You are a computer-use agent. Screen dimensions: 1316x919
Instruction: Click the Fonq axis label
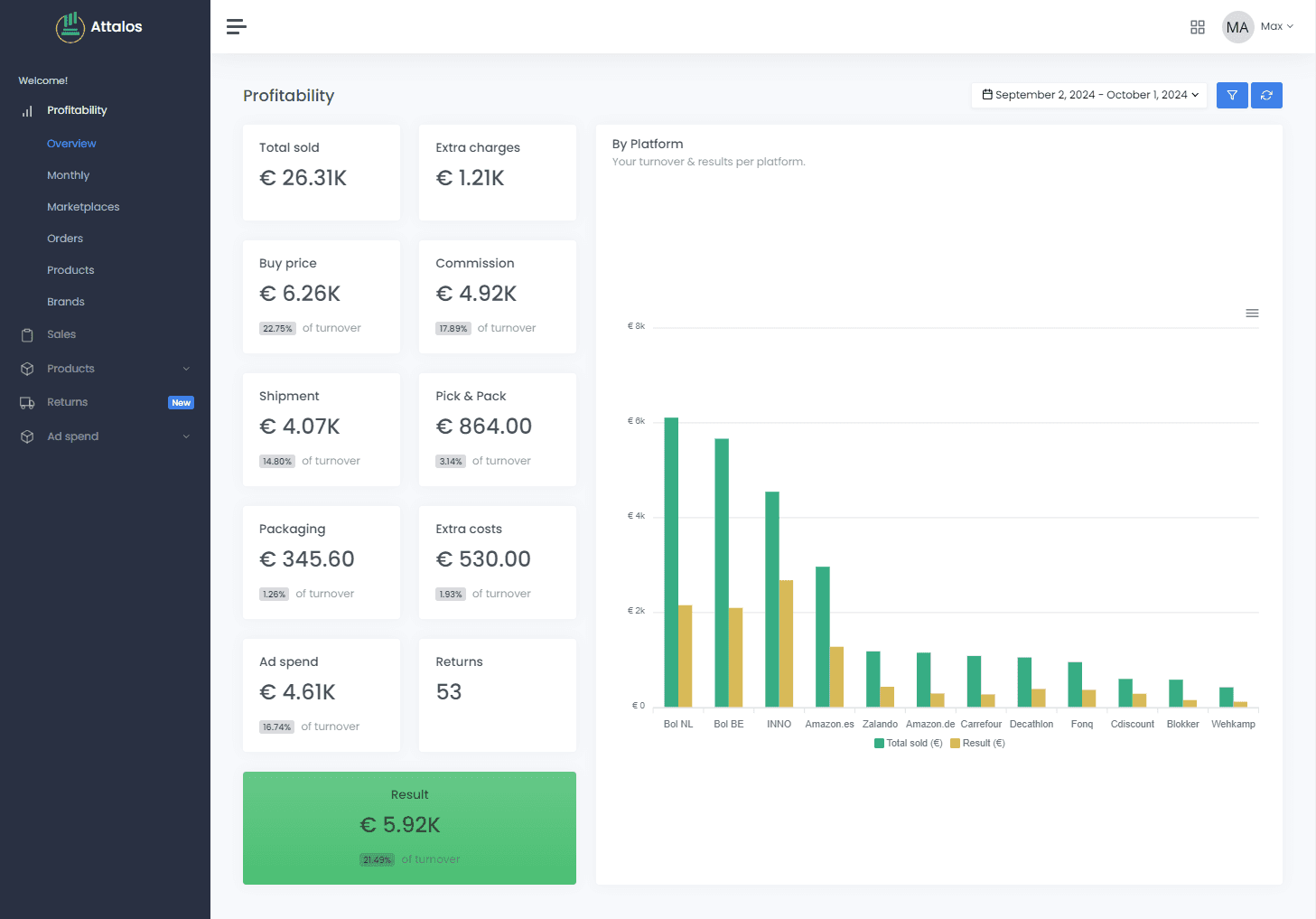(x=1082, y=724)
